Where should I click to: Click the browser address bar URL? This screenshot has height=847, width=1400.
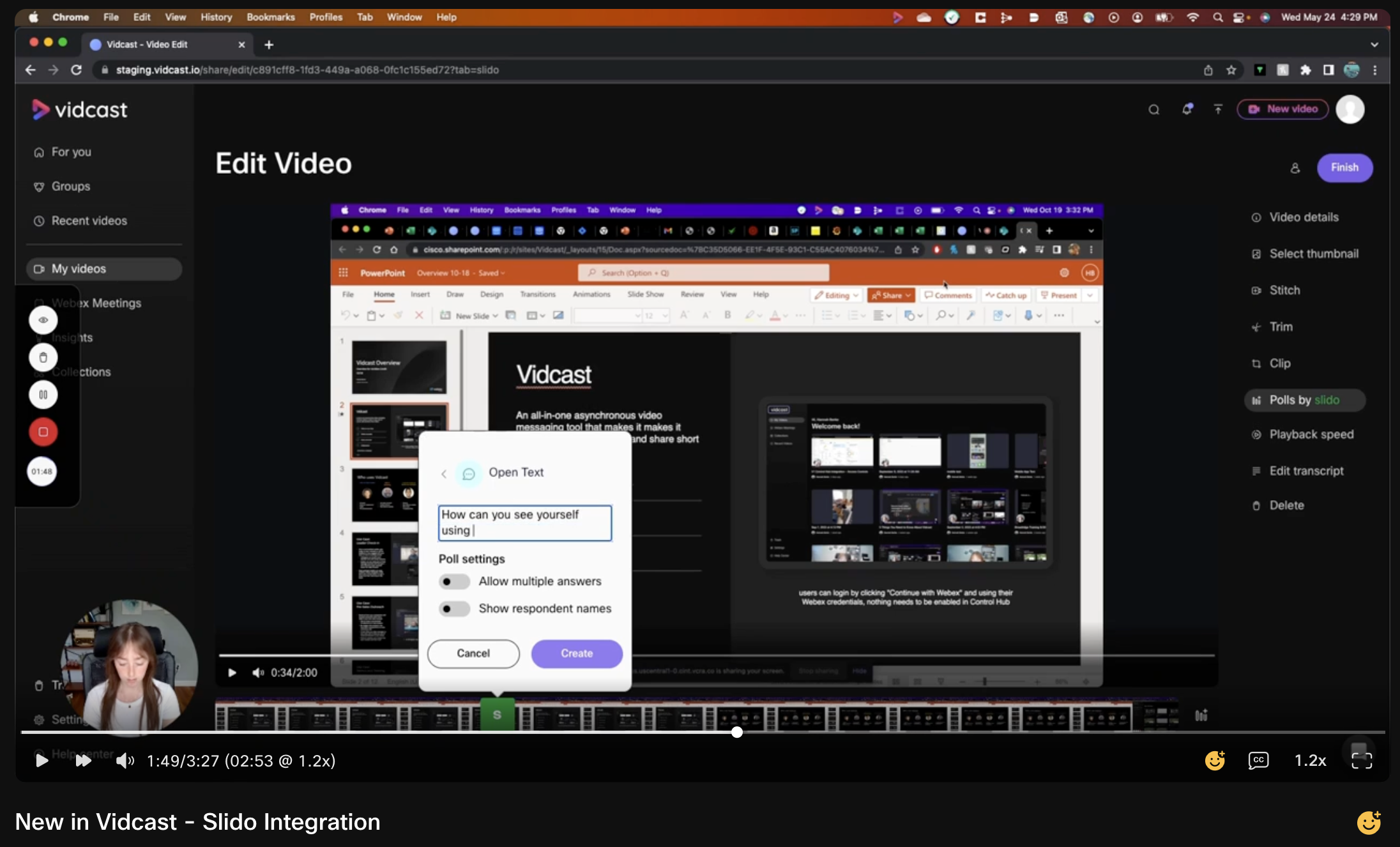click(307, 70)
